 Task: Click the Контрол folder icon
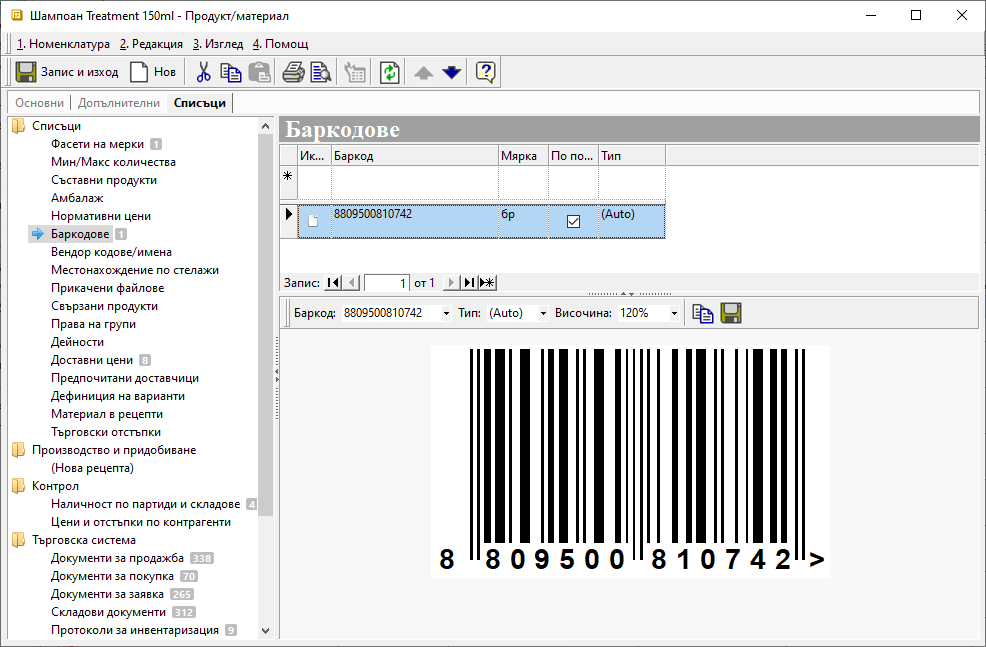[18, 485]
